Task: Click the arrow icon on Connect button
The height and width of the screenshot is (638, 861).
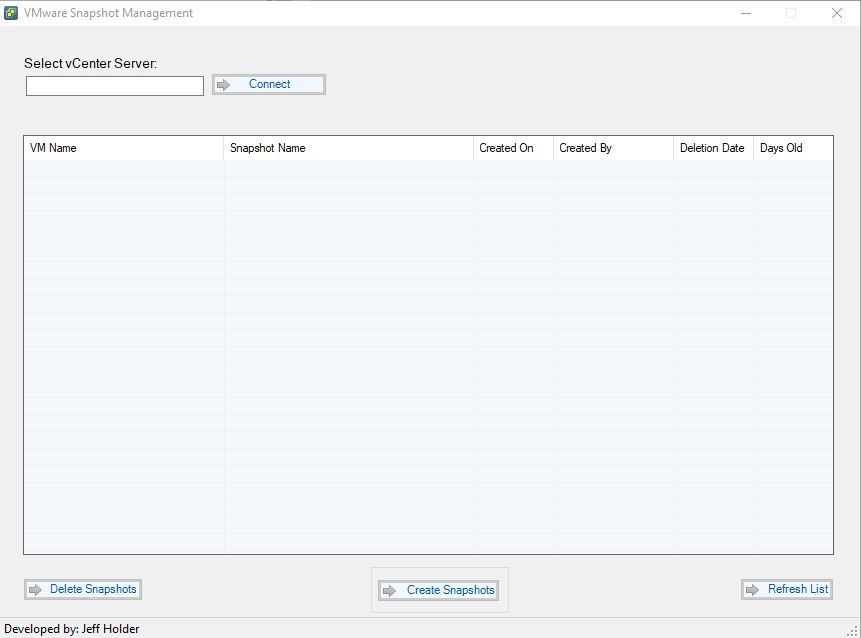Action: [x=224, y=85]
